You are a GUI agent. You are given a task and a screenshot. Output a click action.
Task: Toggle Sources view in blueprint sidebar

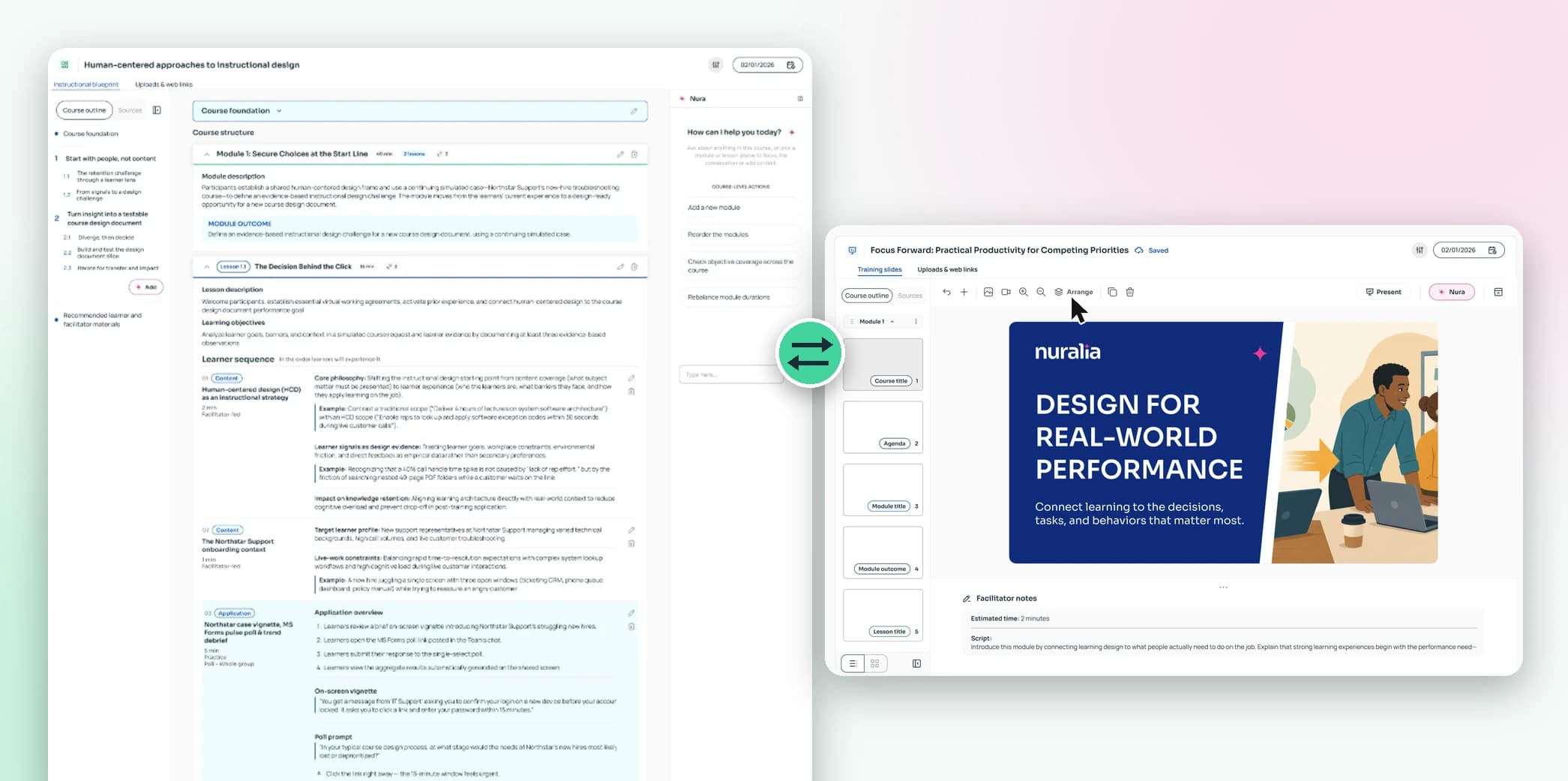(130, 110)
